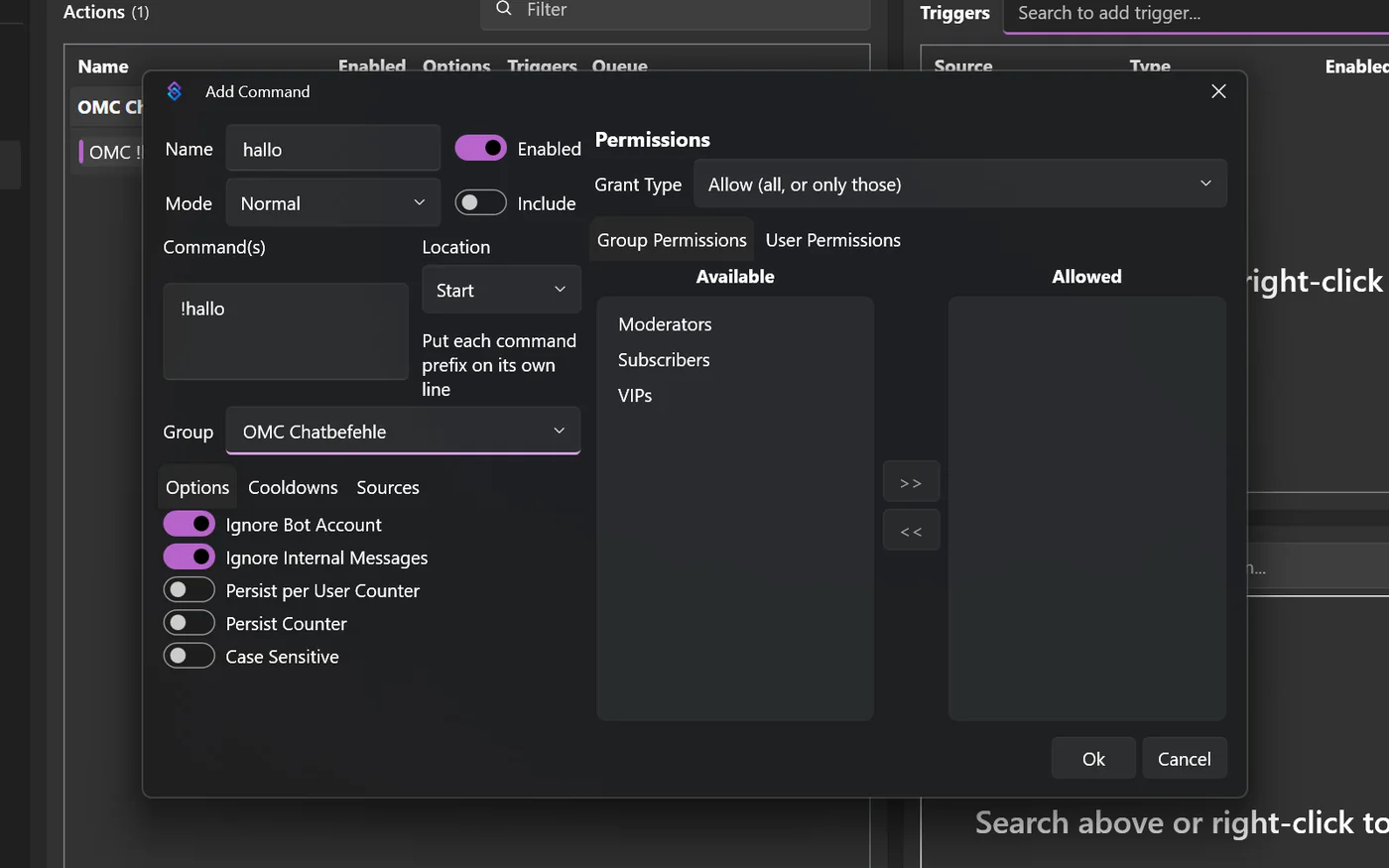This screenshot has height=868, width=1389.
Task: Edit the Name field containing hallo
Action: coord(333,149)
